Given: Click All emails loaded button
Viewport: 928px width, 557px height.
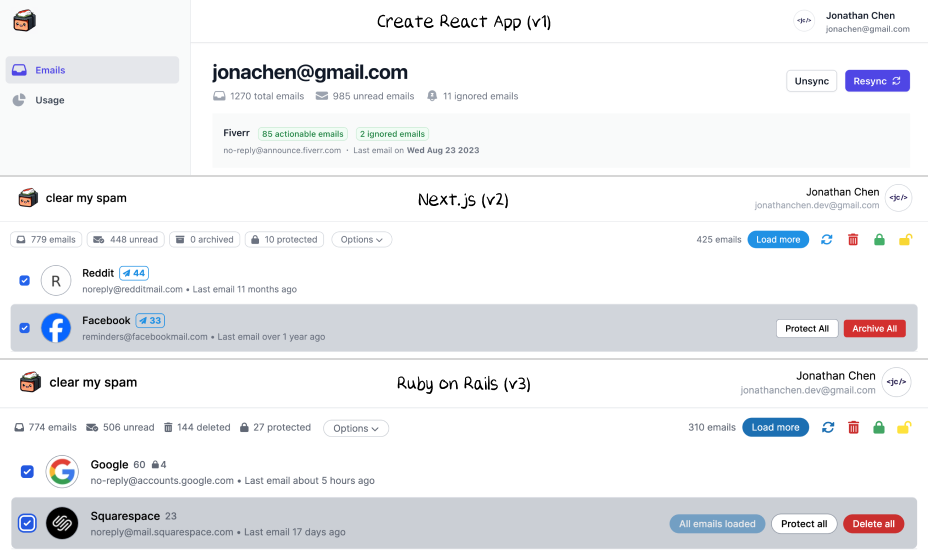Looking at the screenshot, I should pyautogui.click(x=717, y=524).
